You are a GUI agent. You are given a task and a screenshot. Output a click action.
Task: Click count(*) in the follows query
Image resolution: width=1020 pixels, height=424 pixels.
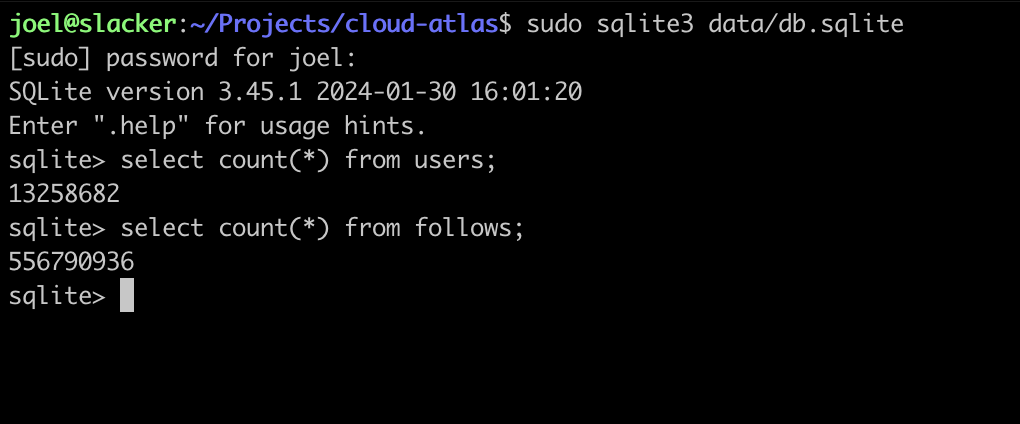(x=274, y=228)
